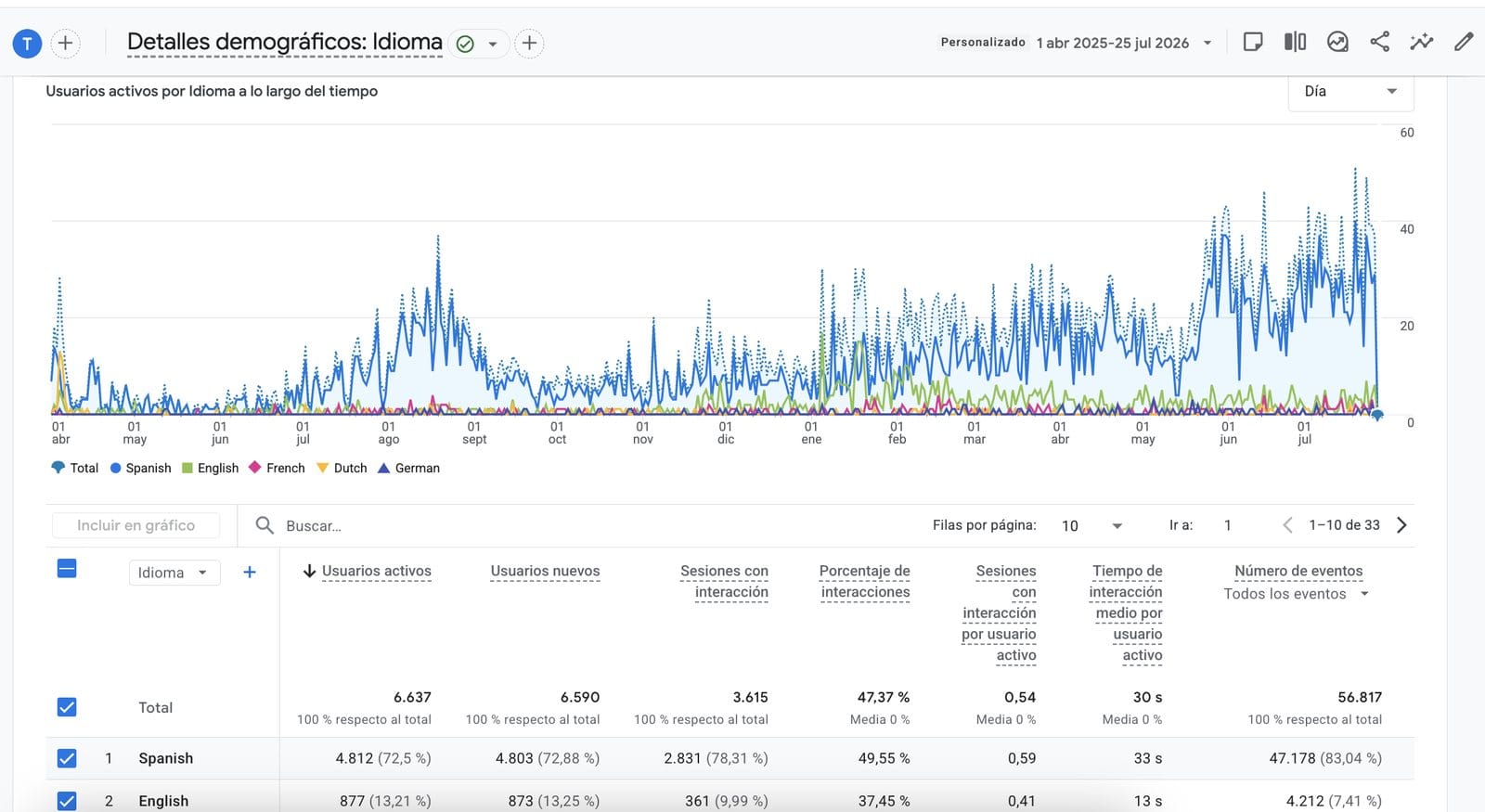Viewport: 1485px width, 812px height.
Task: Toggle the Dutch legend entry
Action: (x=342, y=468)
